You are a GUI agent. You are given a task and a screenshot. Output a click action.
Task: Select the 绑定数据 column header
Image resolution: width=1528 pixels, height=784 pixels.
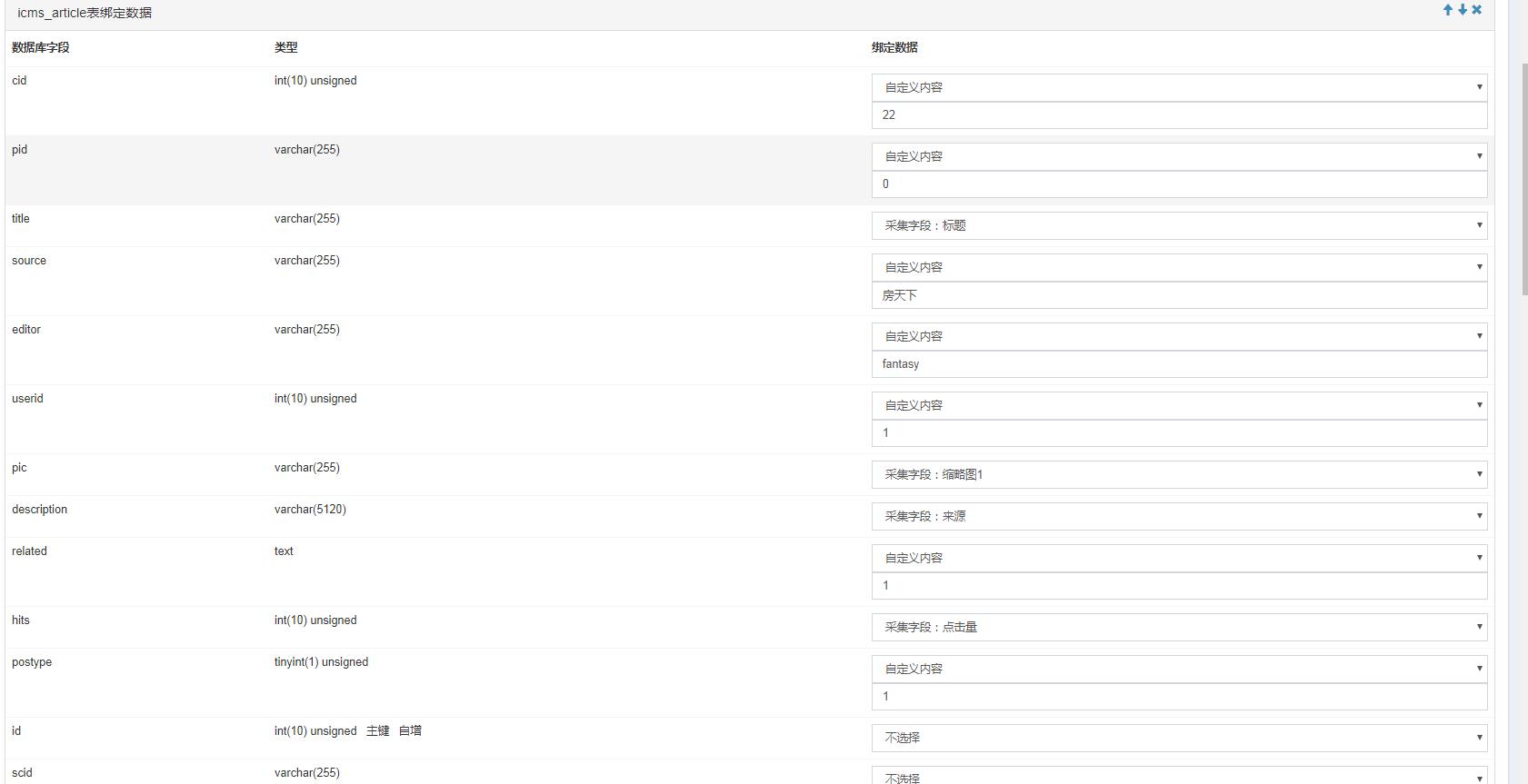(x=894, y=47)
